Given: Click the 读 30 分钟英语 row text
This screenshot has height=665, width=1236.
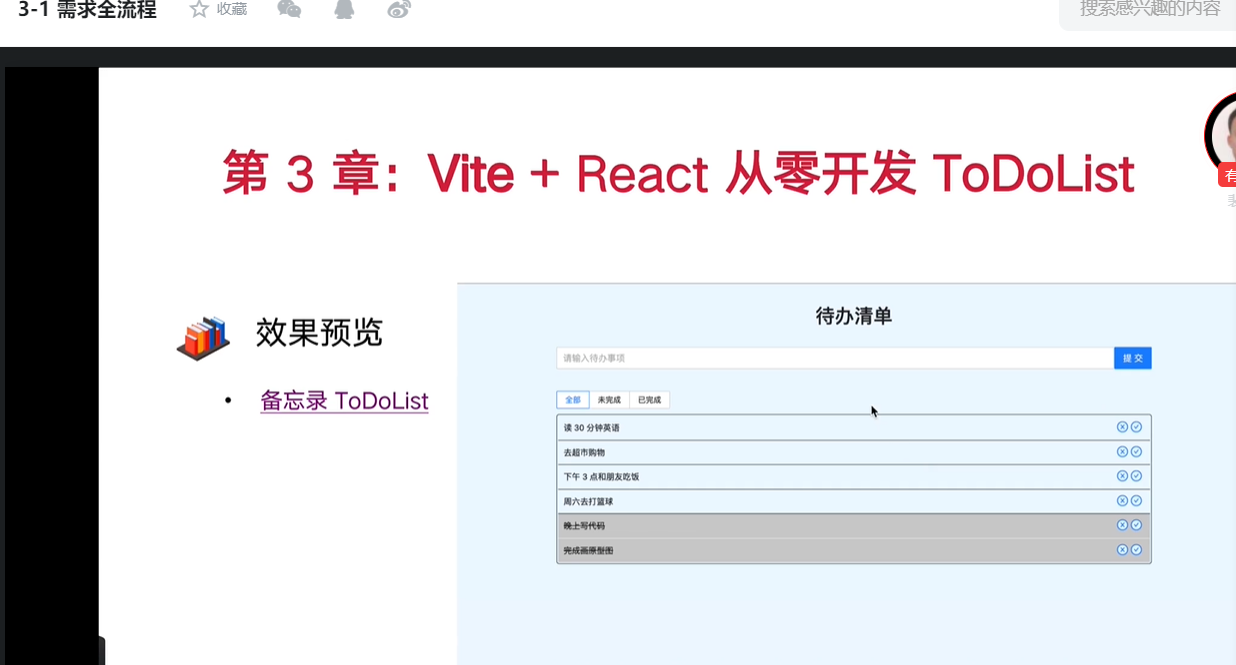Looking at the screenshot, I should pyautogui.click(x=591, y=428).
